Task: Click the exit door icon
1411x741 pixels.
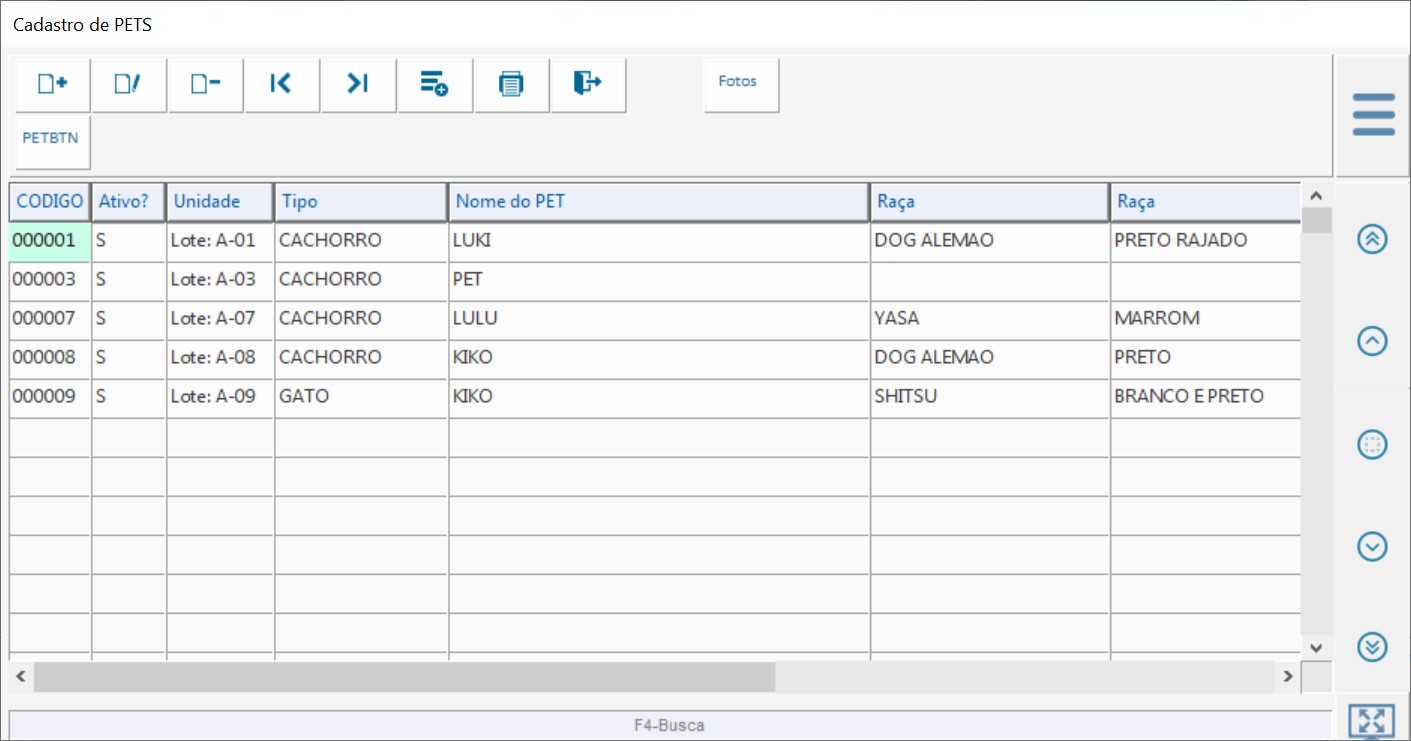Action: [588, 84]
